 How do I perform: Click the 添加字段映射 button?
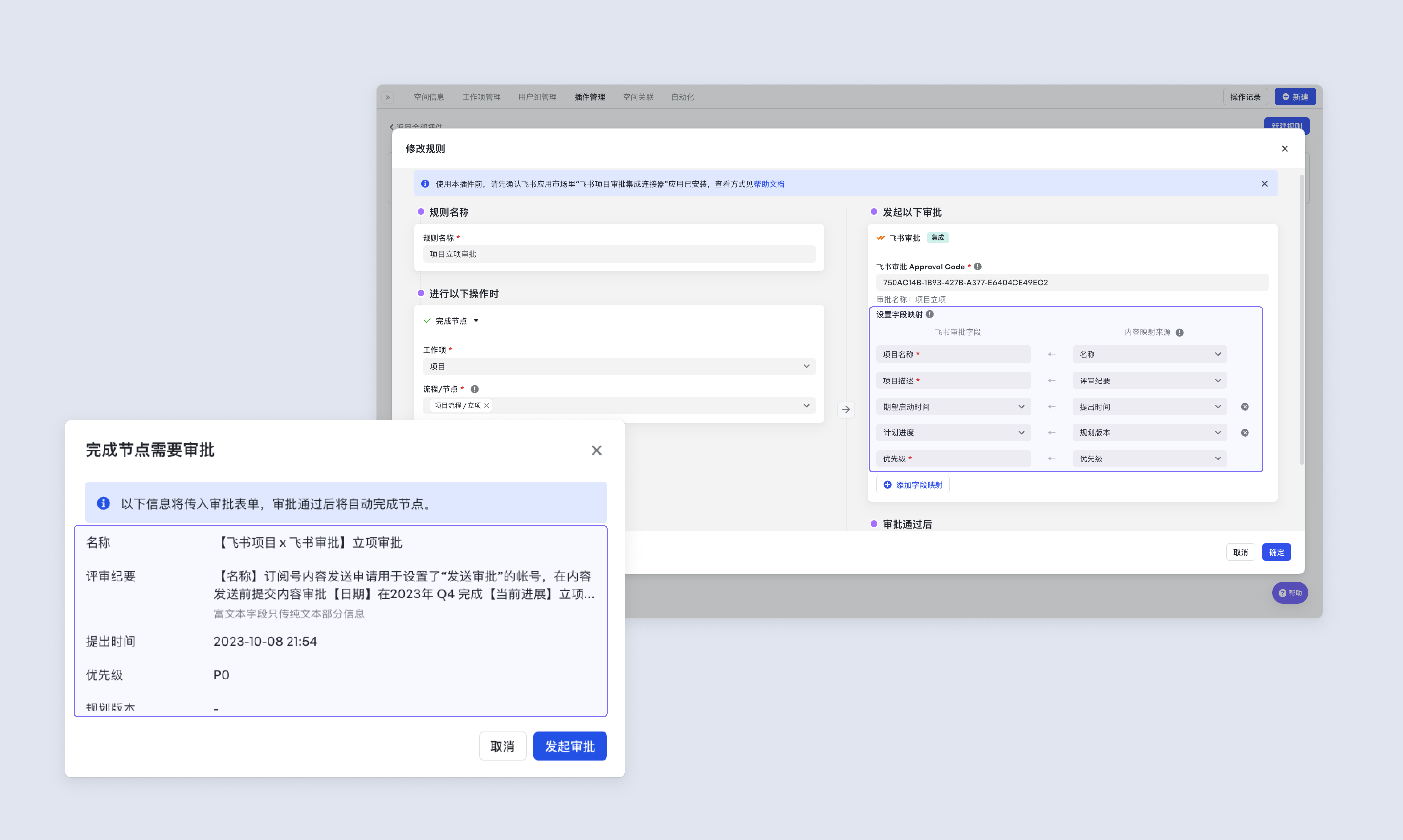point(913,484)
